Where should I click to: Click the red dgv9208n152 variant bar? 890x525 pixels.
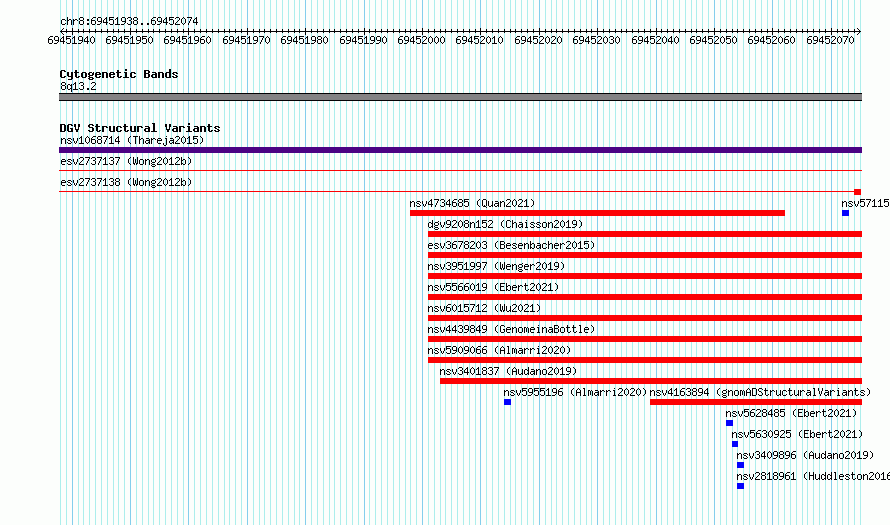coord(645,234)
